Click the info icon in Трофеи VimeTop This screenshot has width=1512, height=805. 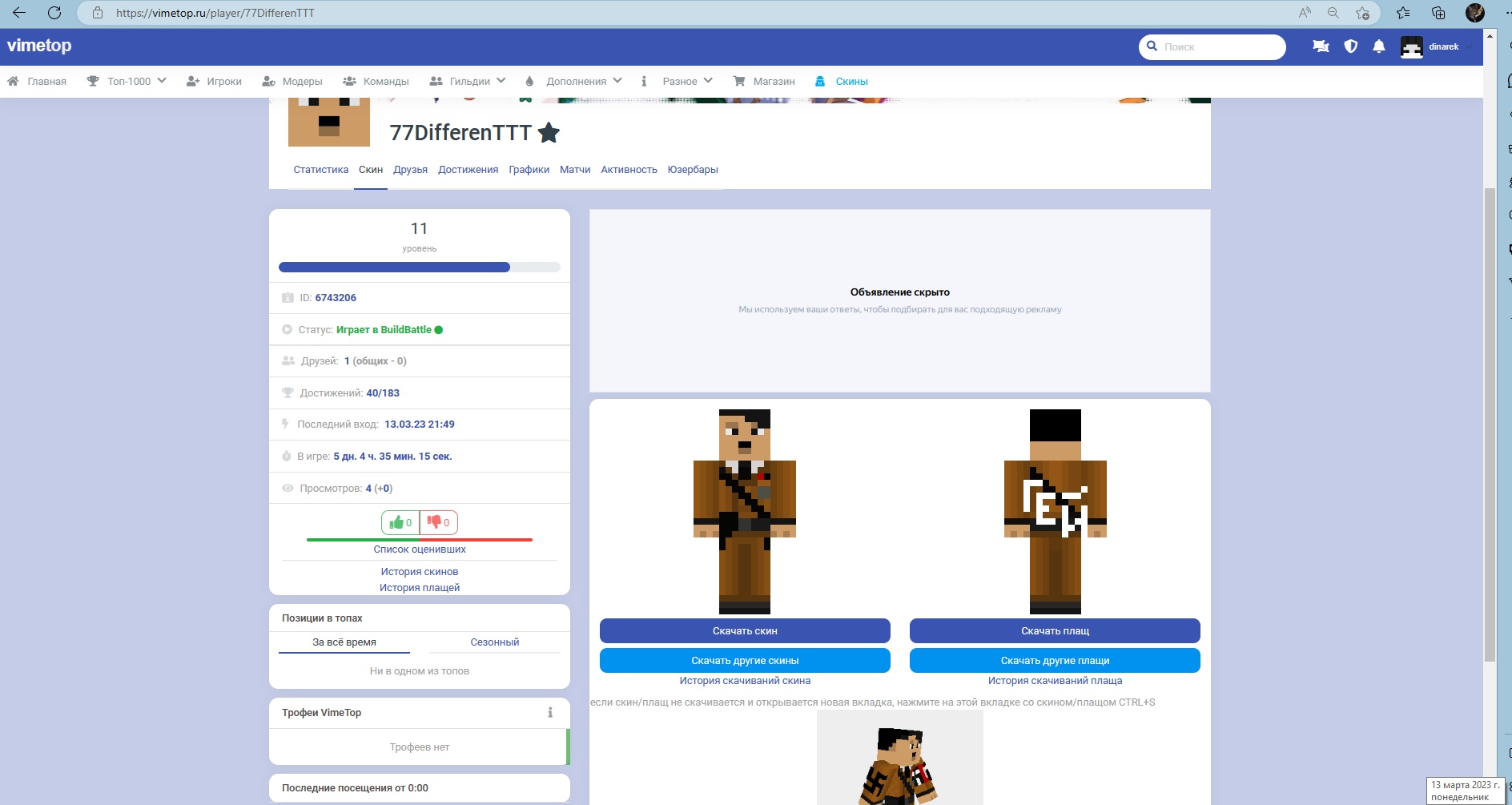tap(550, 713)
